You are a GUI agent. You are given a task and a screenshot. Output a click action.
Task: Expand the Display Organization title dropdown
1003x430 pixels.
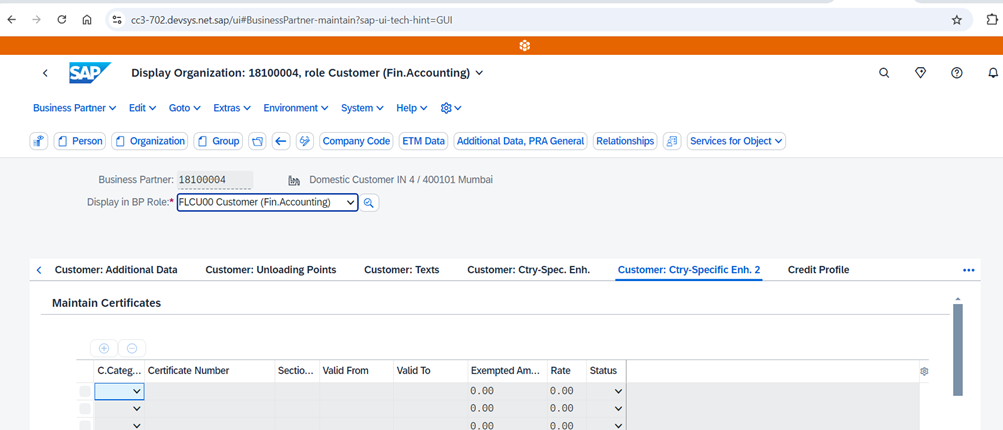pos(479,73)
